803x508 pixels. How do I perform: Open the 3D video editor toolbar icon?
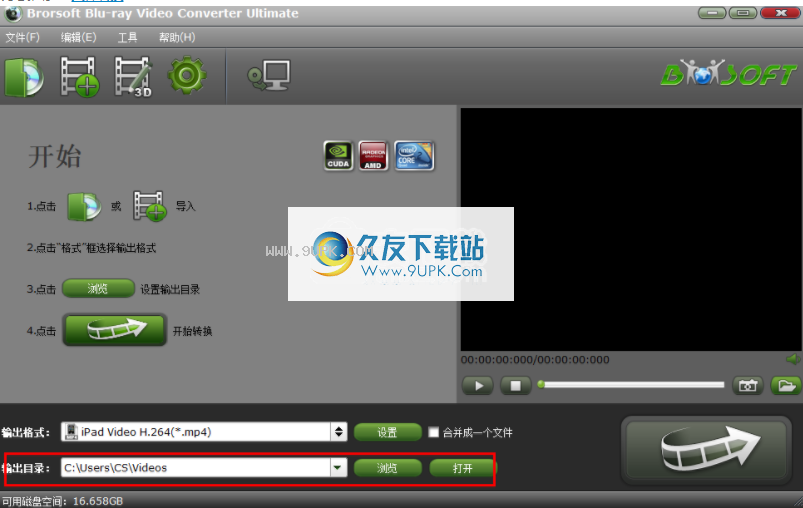tap(133, 77)
